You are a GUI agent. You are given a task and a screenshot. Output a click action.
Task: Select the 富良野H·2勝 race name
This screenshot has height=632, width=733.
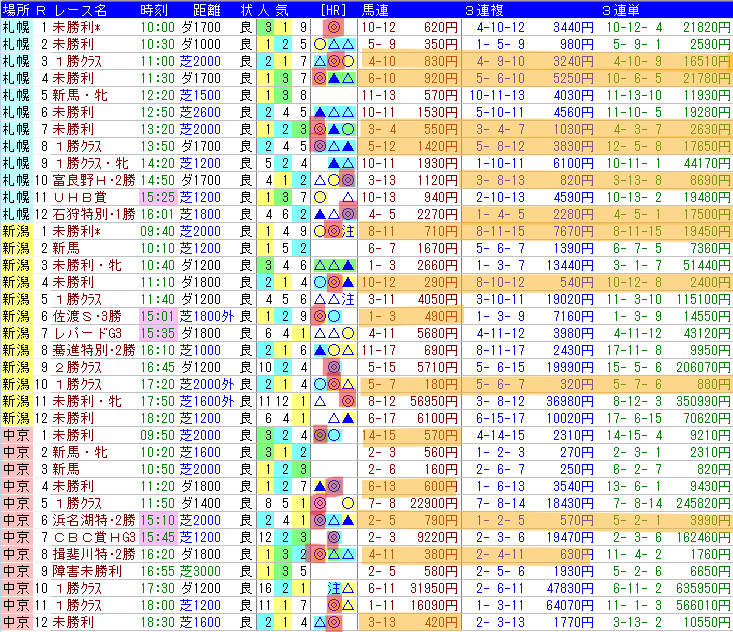click(x=94, y=180)
